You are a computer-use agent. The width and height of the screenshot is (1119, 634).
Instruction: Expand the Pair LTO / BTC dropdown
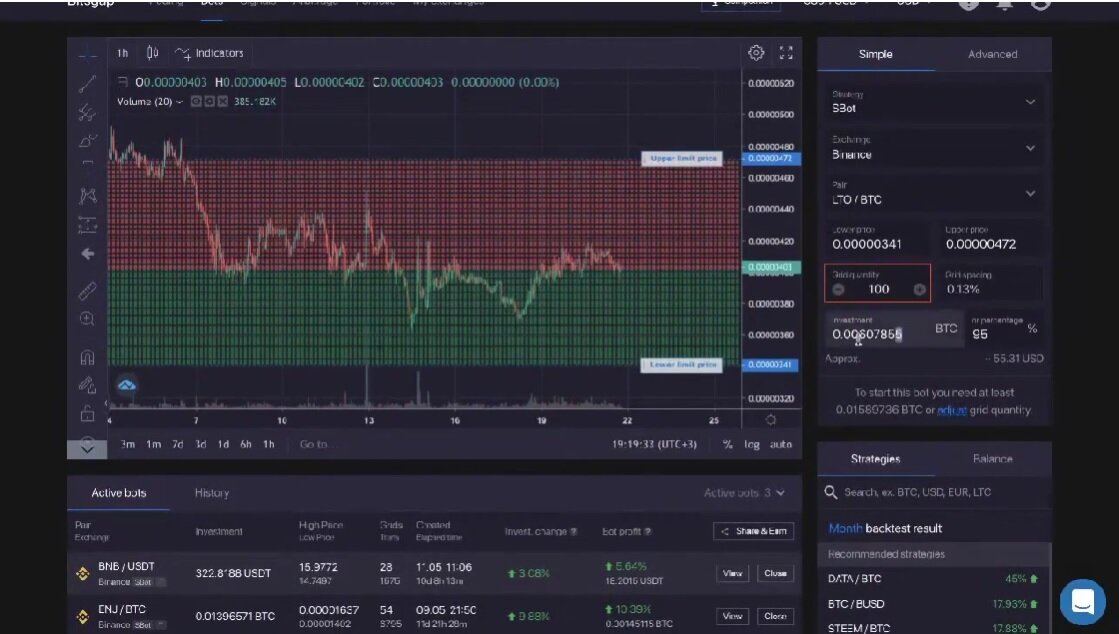tap(934, 193)
